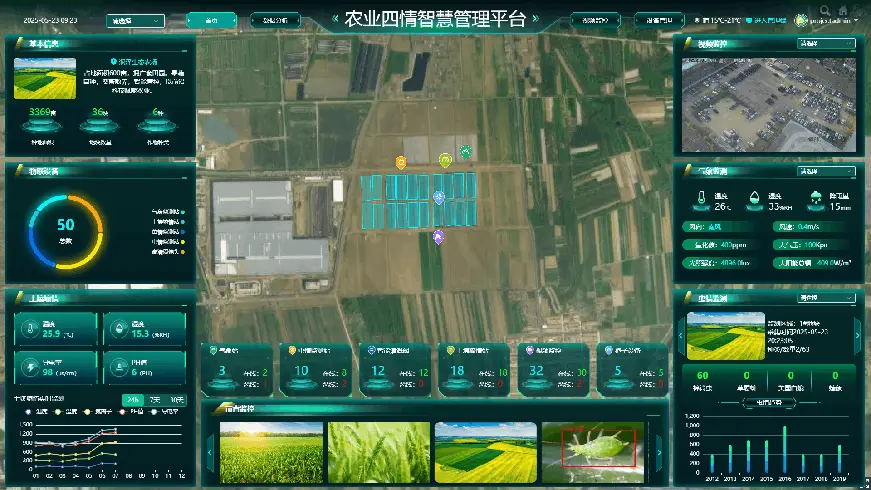Click the left double-chevron beside platform title
The image size is (871, 490).
pos(335,18)
